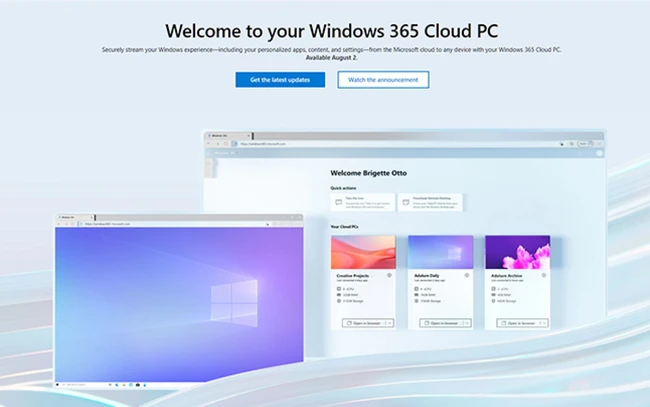Expand dropdown arrow on Creative Projects open button
Viewport: 650px width, 407px height.
coord(390,323)
